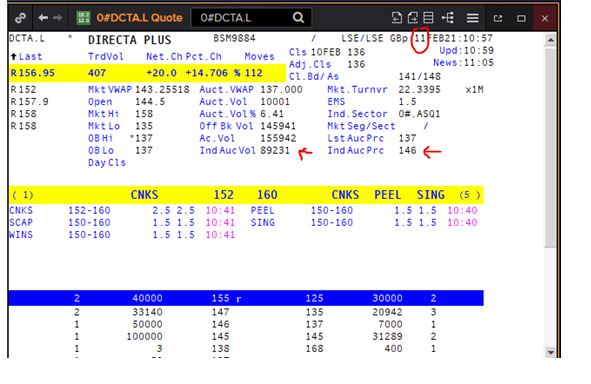Click the Mkt VWAP label
This screenshot has height=384, width=591.
pos(110,90)
